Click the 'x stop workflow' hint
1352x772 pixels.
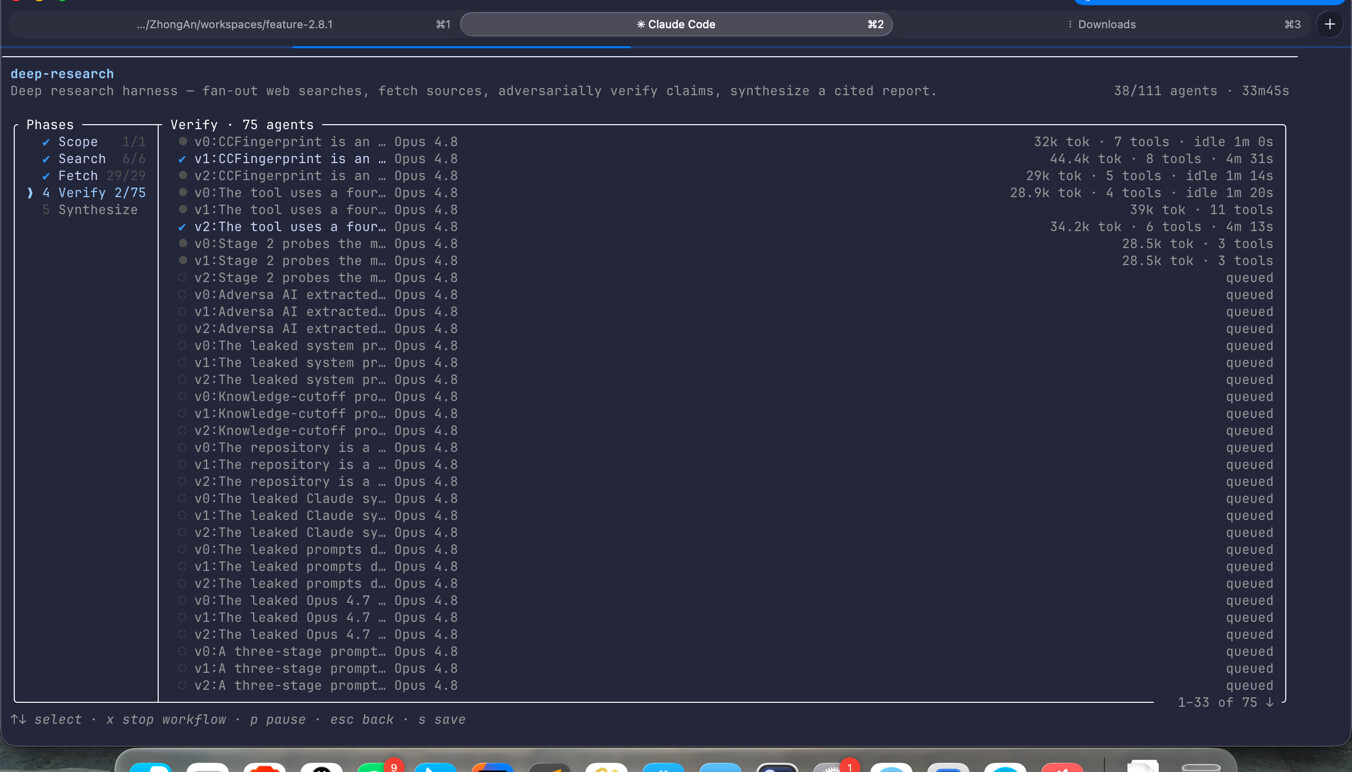[x=166, y=719]
